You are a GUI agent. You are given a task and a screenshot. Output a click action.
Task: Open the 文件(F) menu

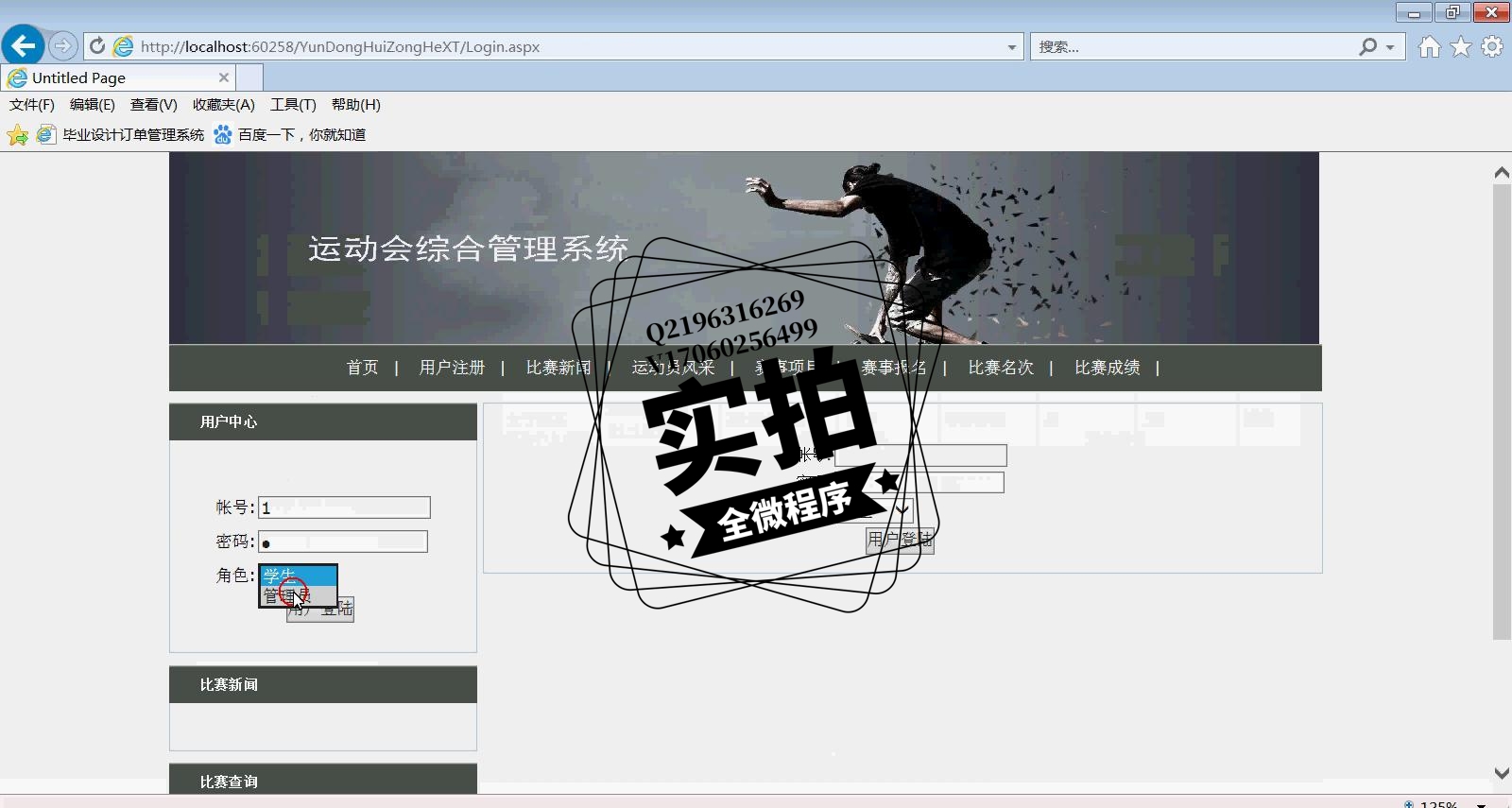32,105
